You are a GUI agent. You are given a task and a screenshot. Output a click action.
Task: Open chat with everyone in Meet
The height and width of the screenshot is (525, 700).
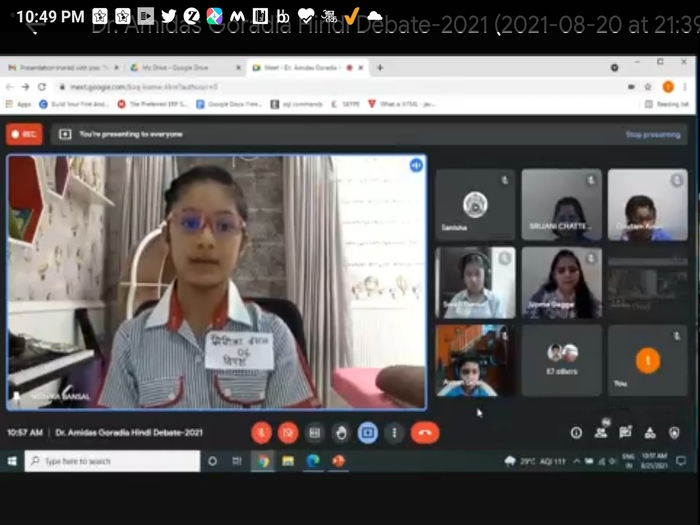pyautogui.click(x=625, y=432)
